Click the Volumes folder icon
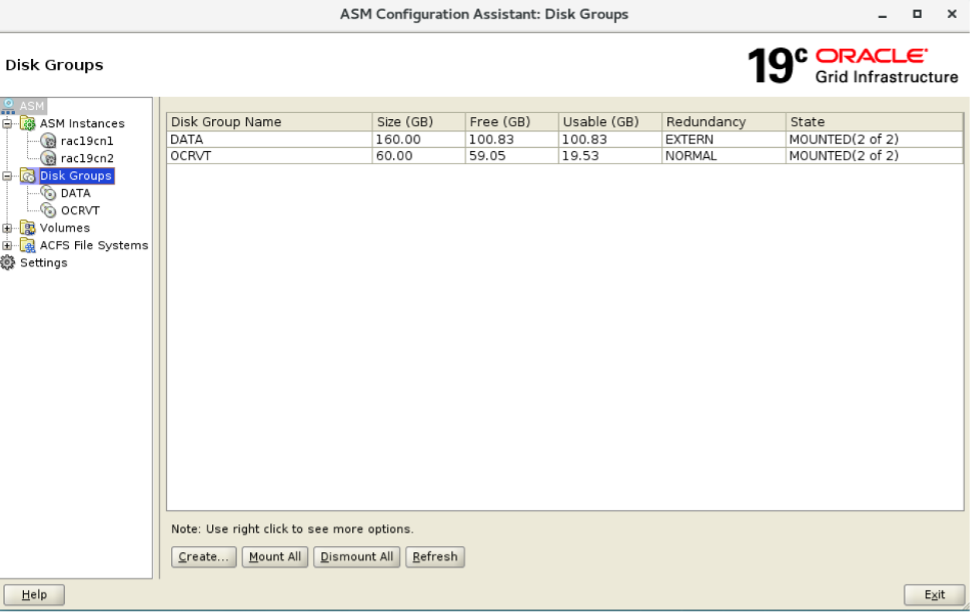The height and width of the screenshot is (613, 972). (28, 228)
